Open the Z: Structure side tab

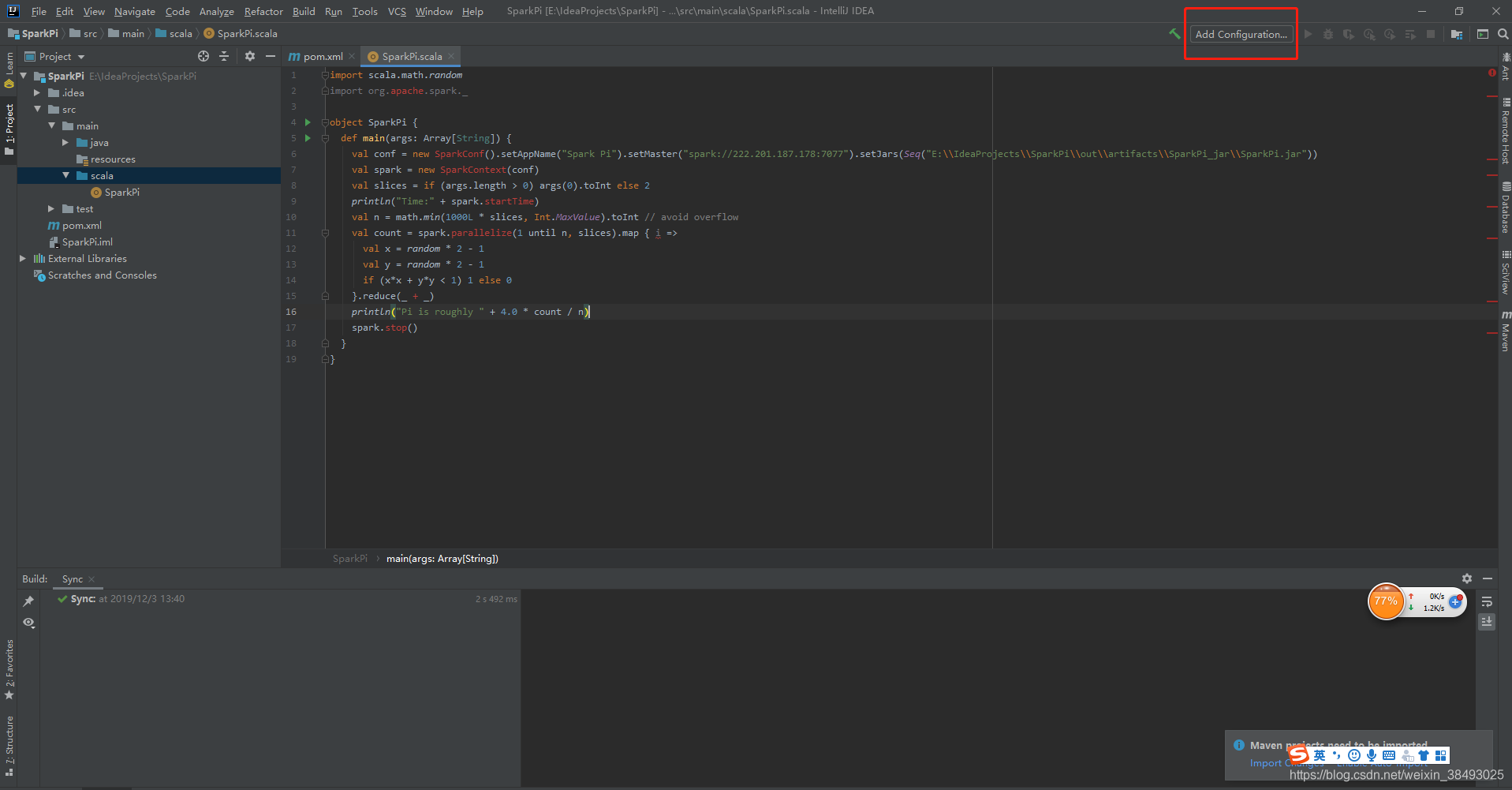[9, 746]
